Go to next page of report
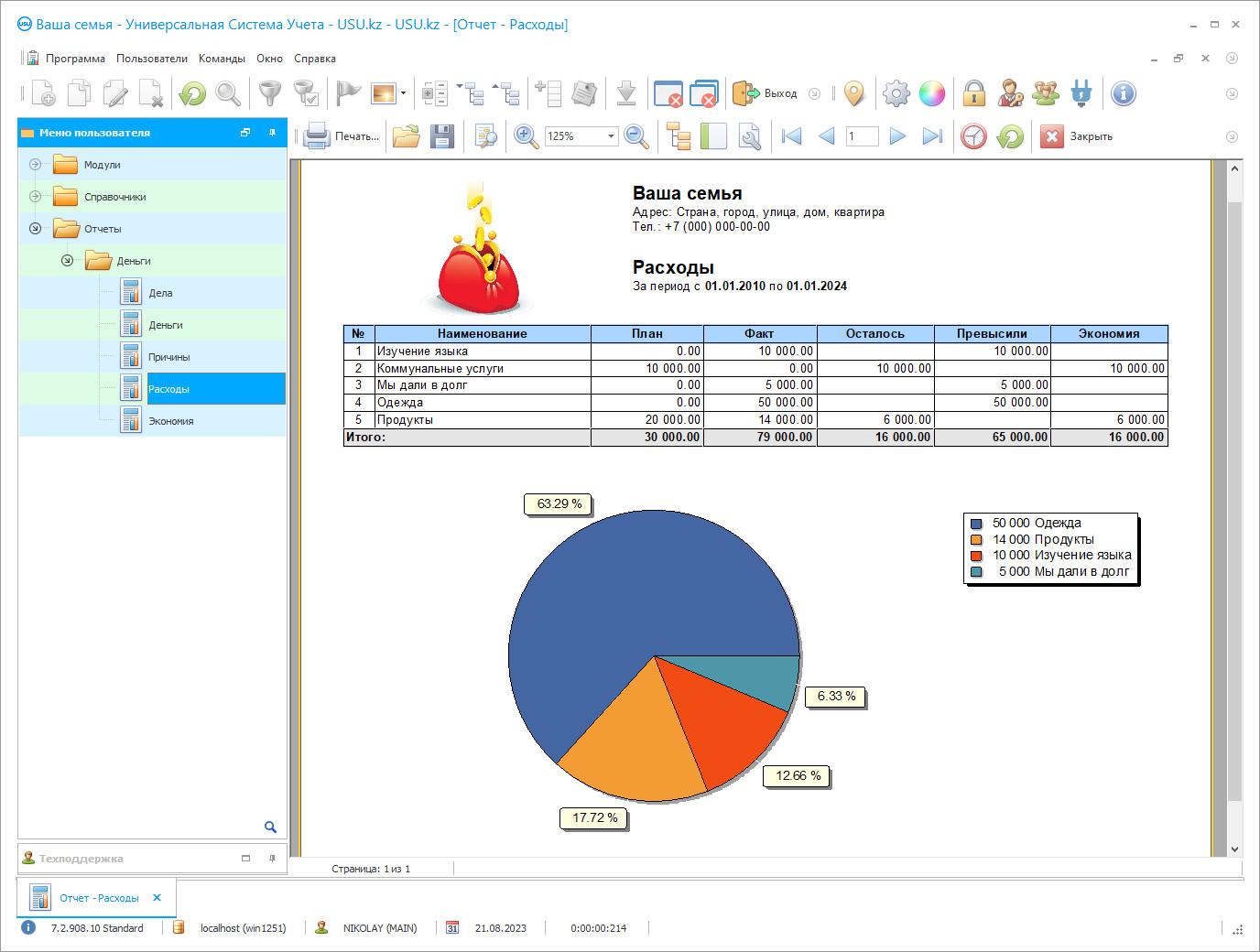 pyautogui.click(x=897, y=136)
